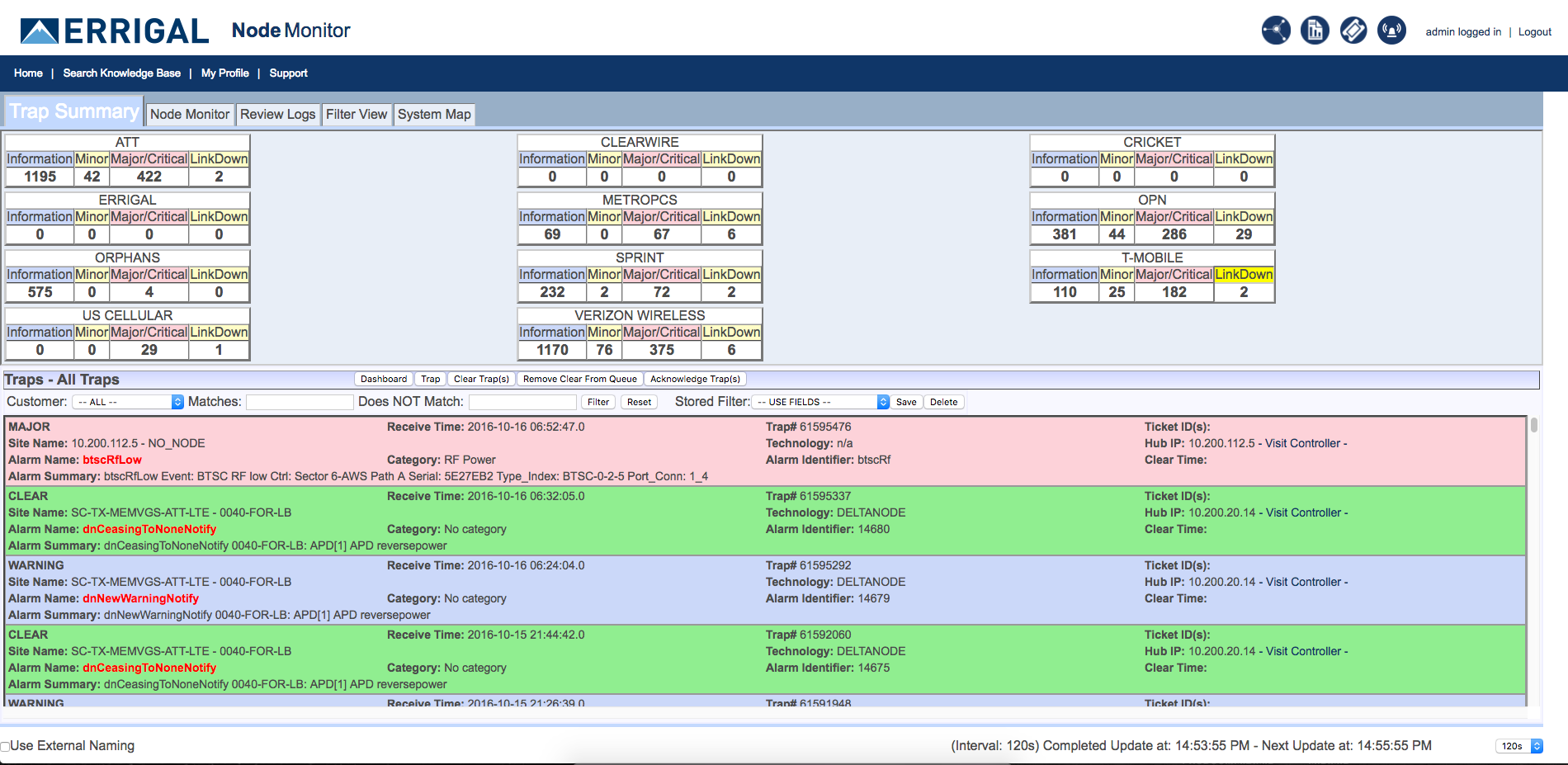Open the System Map tab
The image size is (1568, 765).
pos(434,114)
